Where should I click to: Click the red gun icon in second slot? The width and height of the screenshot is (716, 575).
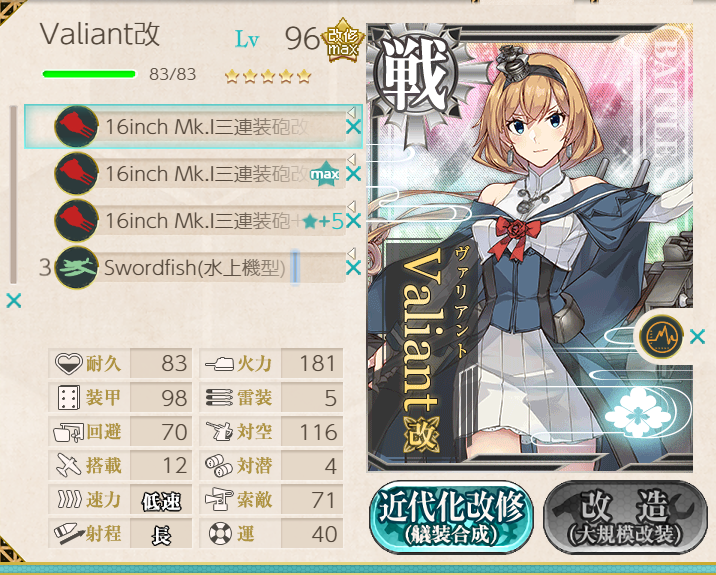(x=76, y=174)
